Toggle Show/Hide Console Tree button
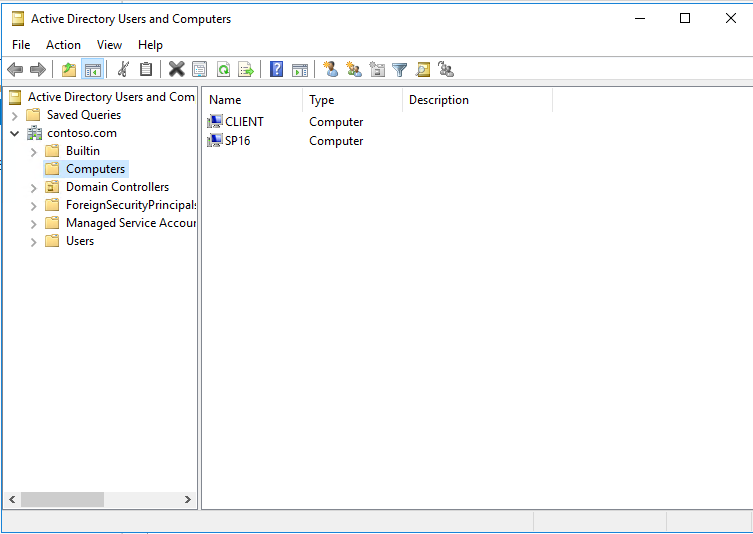Screen dimensions: 753x534 (92, 70)
